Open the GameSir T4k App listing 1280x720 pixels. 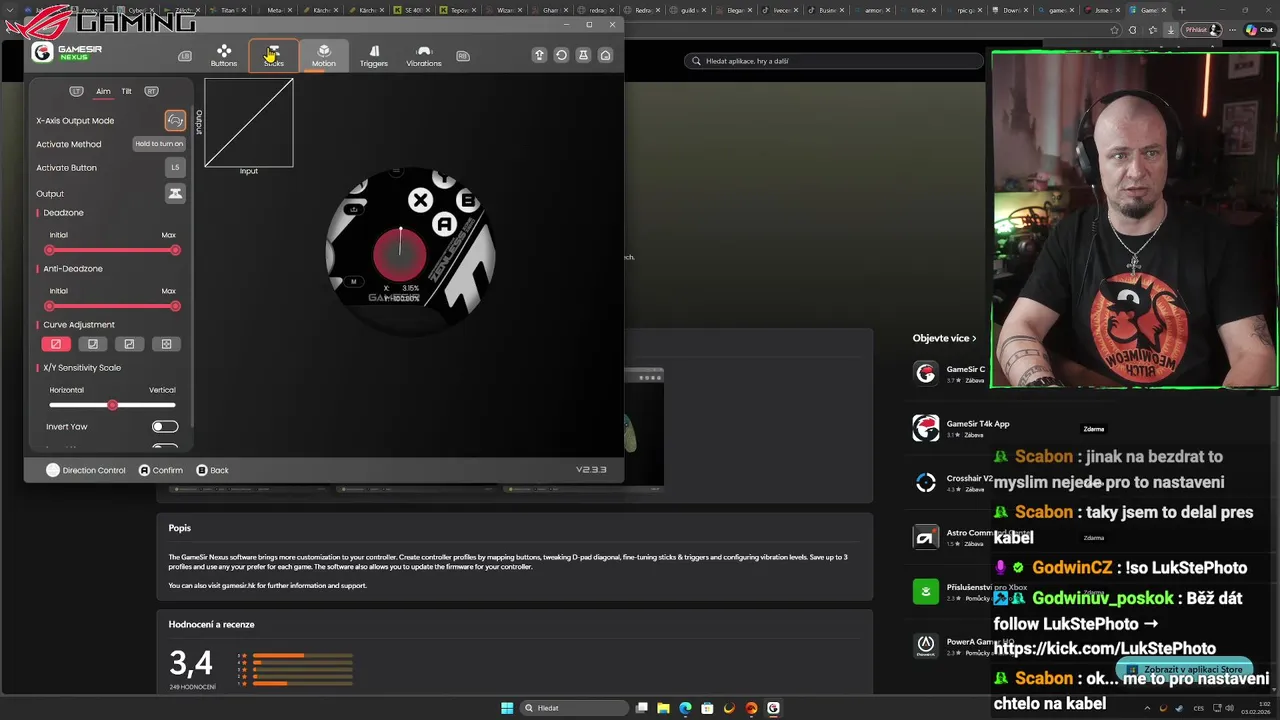(x=961, y=428)
